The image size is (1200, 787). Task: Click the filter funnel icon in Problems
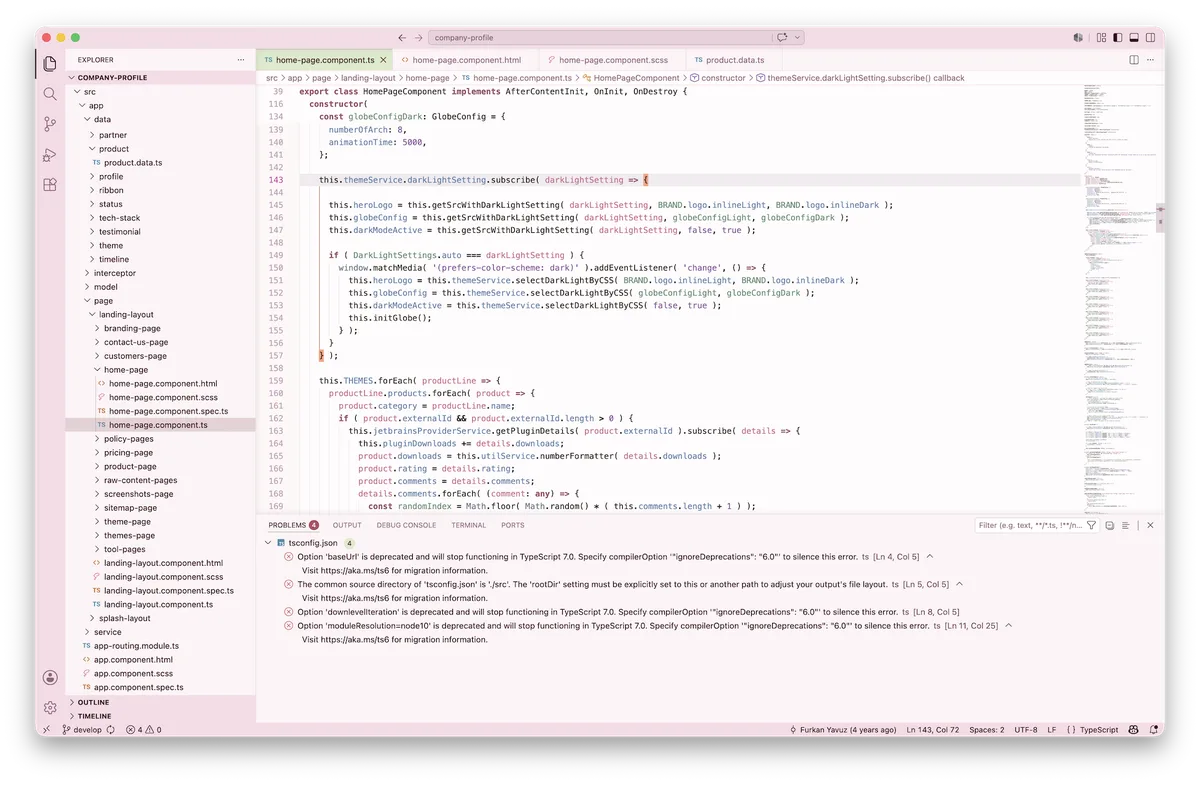[x=1092, y=525]
